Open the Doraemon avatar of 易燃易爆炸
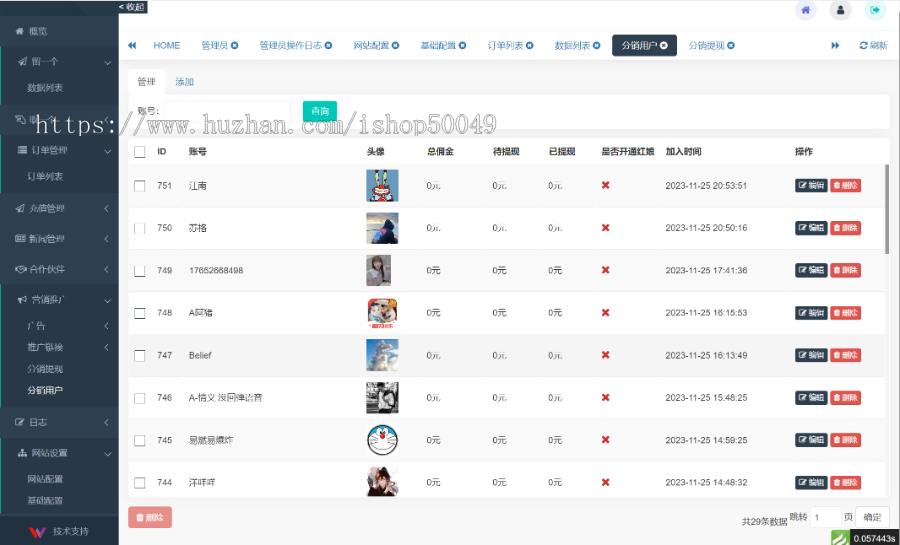This screenshot has height=545, width=900. (x=382, y=440)
